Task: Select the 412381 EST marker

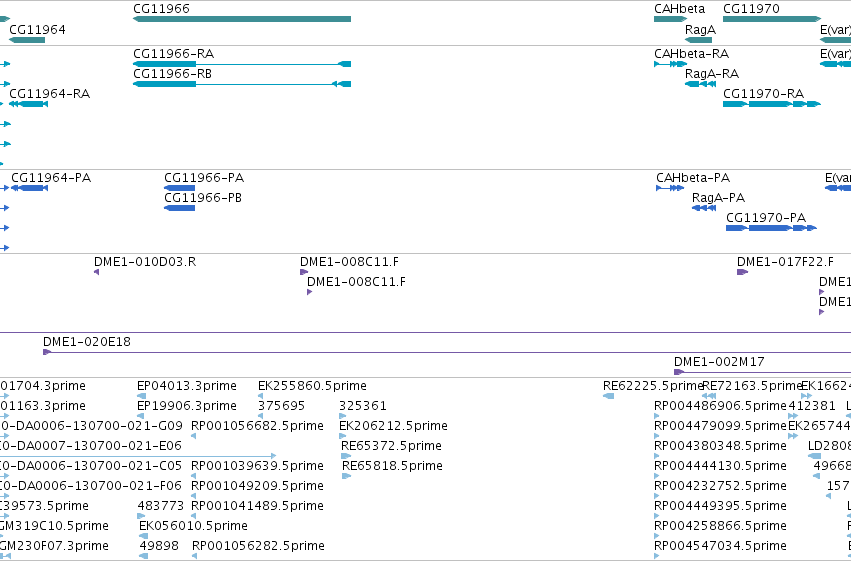Action: [793, 417]
